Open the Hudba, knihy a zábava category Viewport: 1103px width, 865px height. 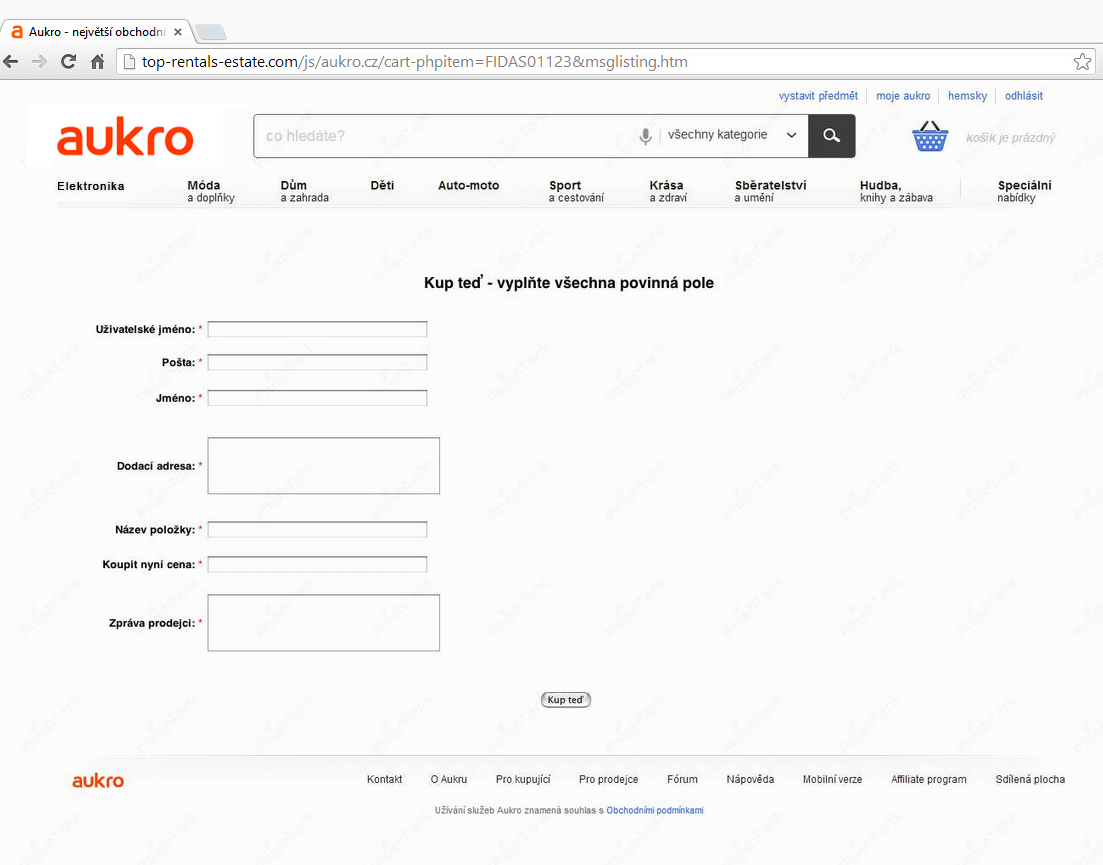pos(896,191)
